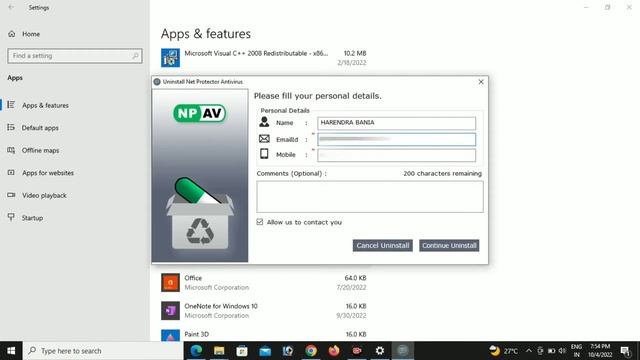Click the Cancel Uninstall button

click(x=382, y=245)
